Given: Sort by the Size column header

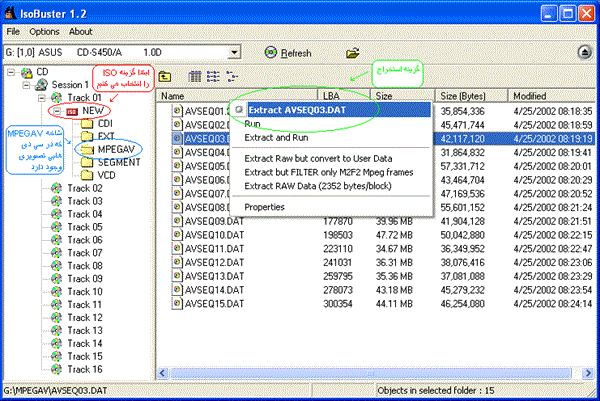Looking at the screenshot, I should tap(403, 96).
